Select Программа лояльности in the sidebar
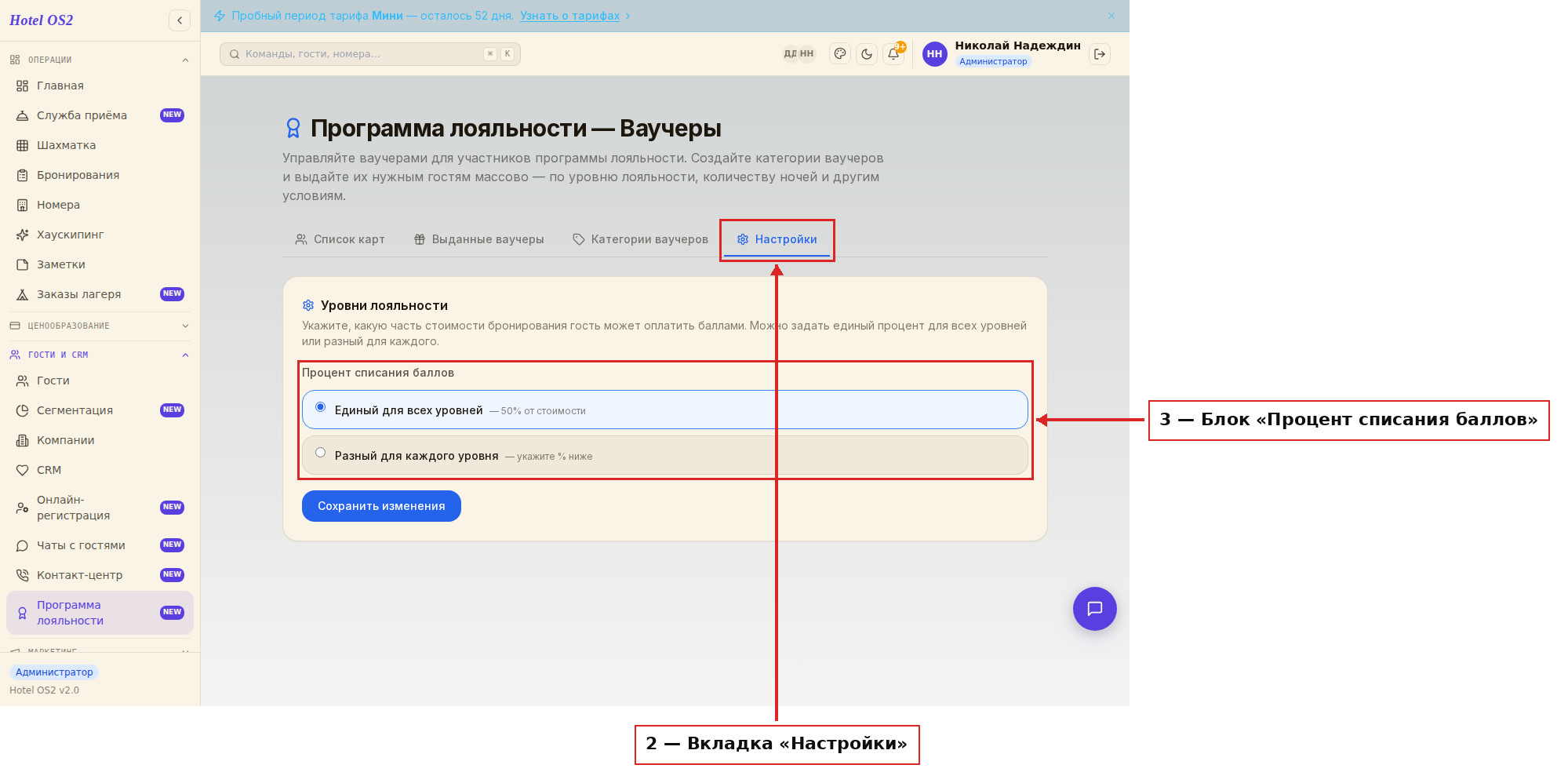This screenshot has width=1568, height=783. coord(100,613)
